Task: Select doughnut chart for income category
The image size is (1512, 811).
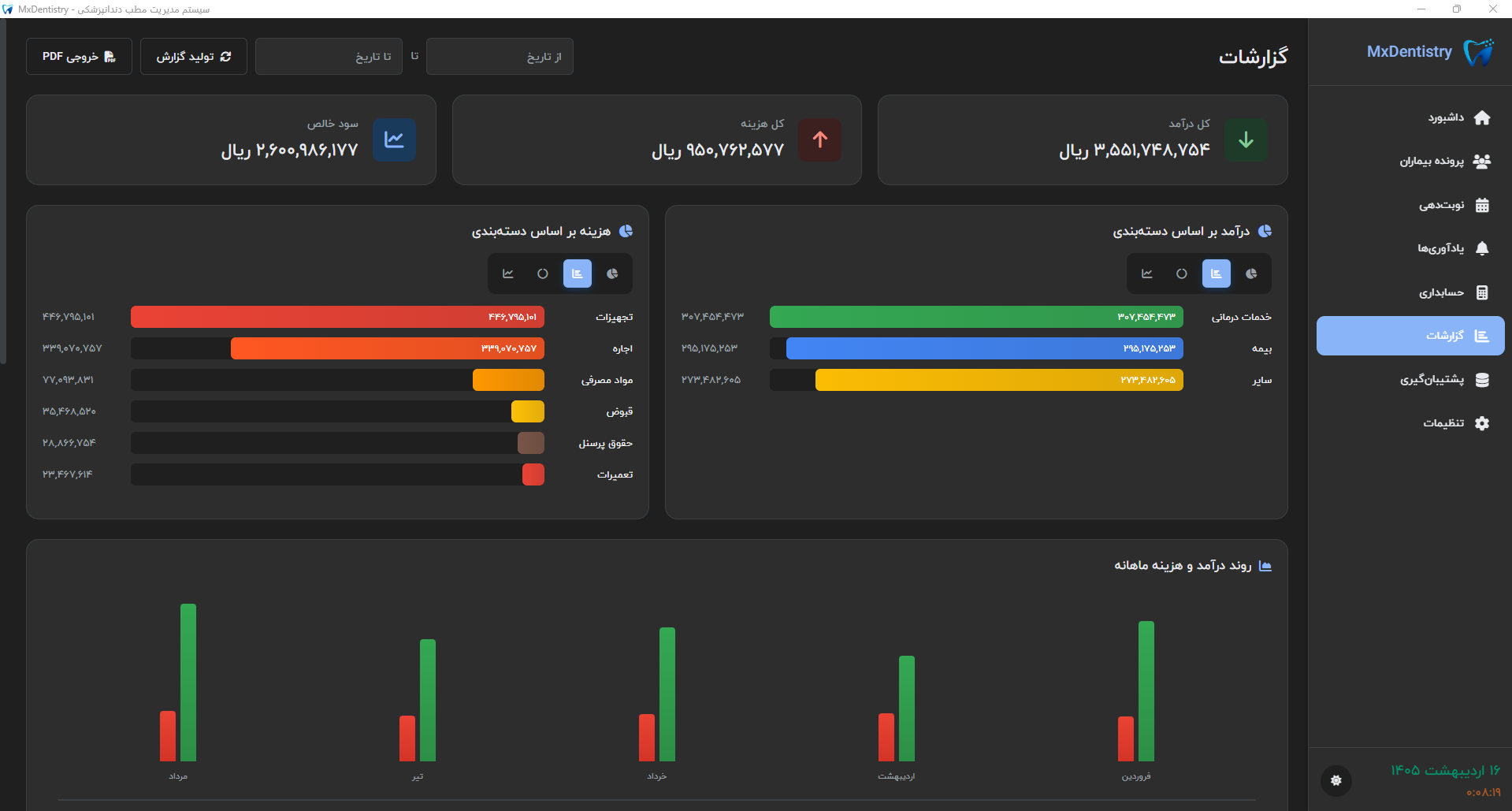Action: (1182, 273)
